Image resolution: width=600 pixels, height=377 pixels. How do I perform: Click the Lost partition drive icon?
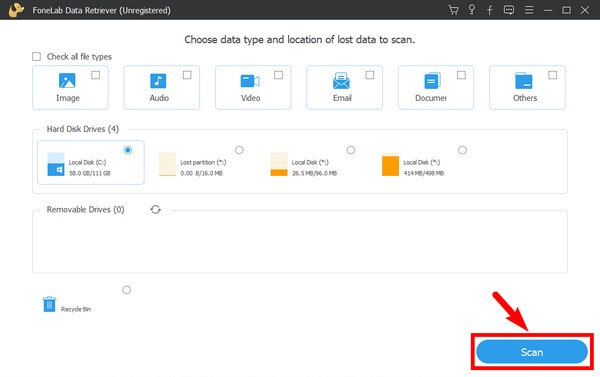tap(167, 164)
